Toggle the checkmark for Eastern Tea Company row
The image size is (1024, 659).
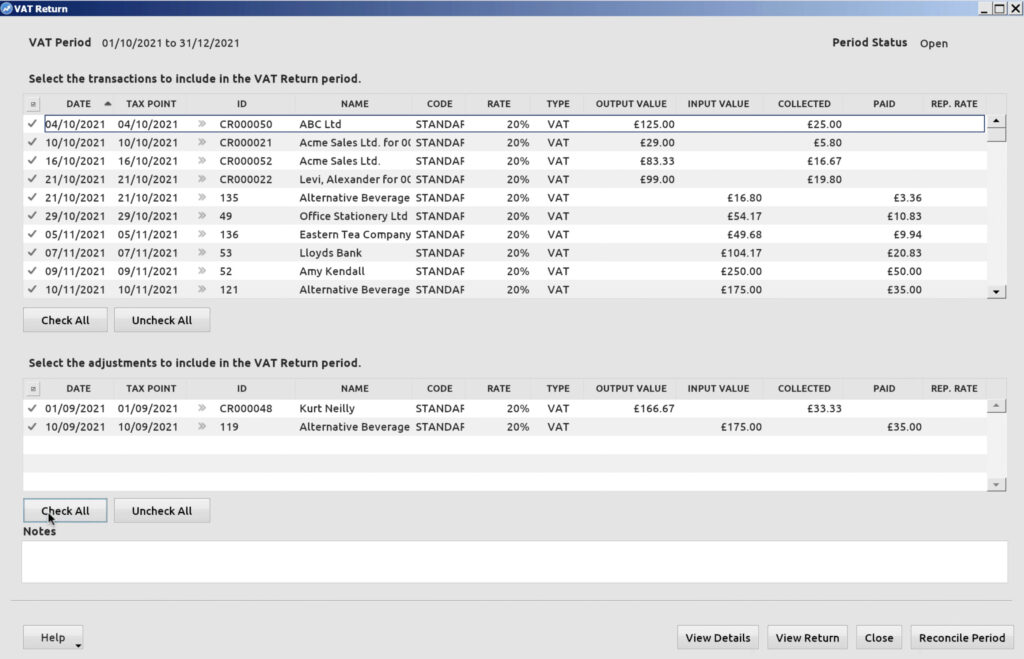[33, 235]
